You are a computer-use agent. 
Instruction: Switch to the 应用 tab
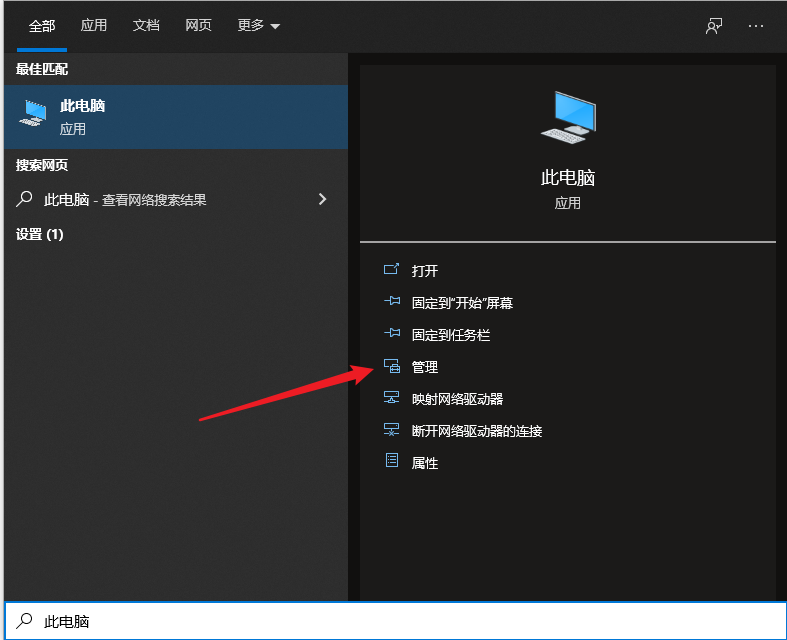click(93, 25)
